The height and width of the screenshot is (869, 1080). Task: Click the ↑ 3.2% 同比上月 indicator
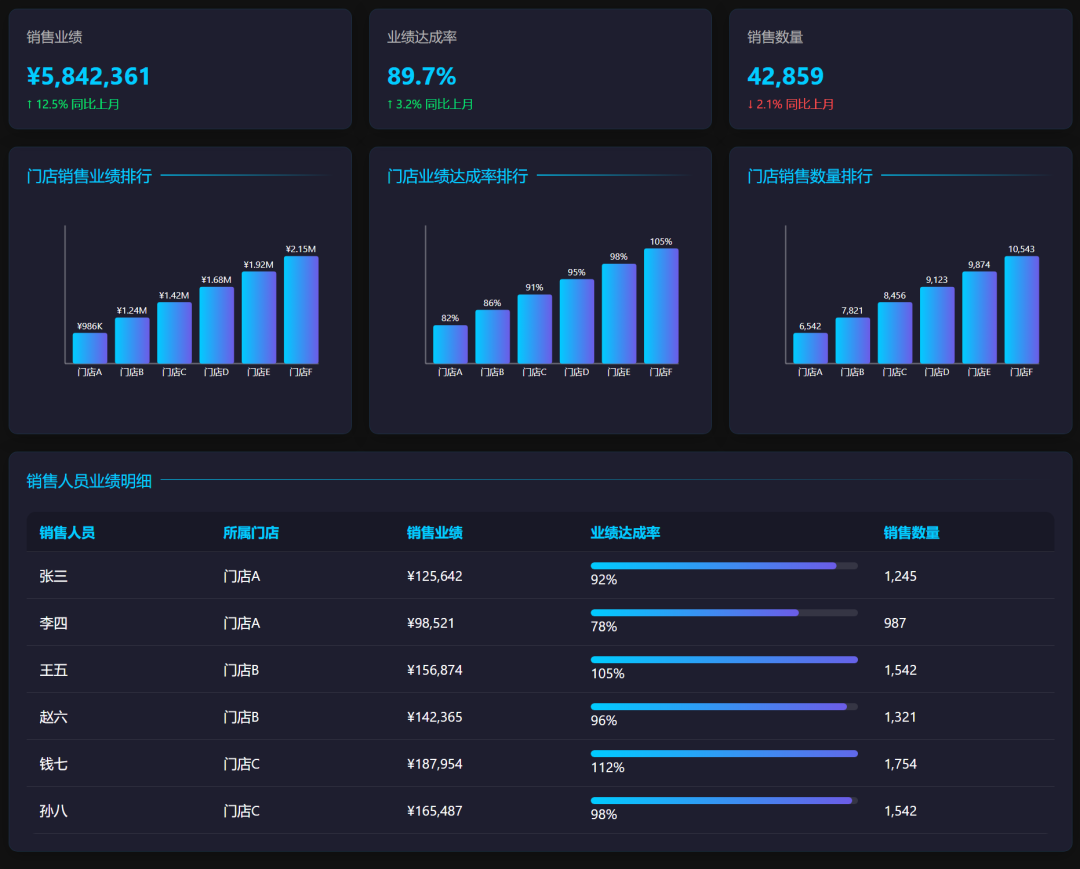pos(430,104)
